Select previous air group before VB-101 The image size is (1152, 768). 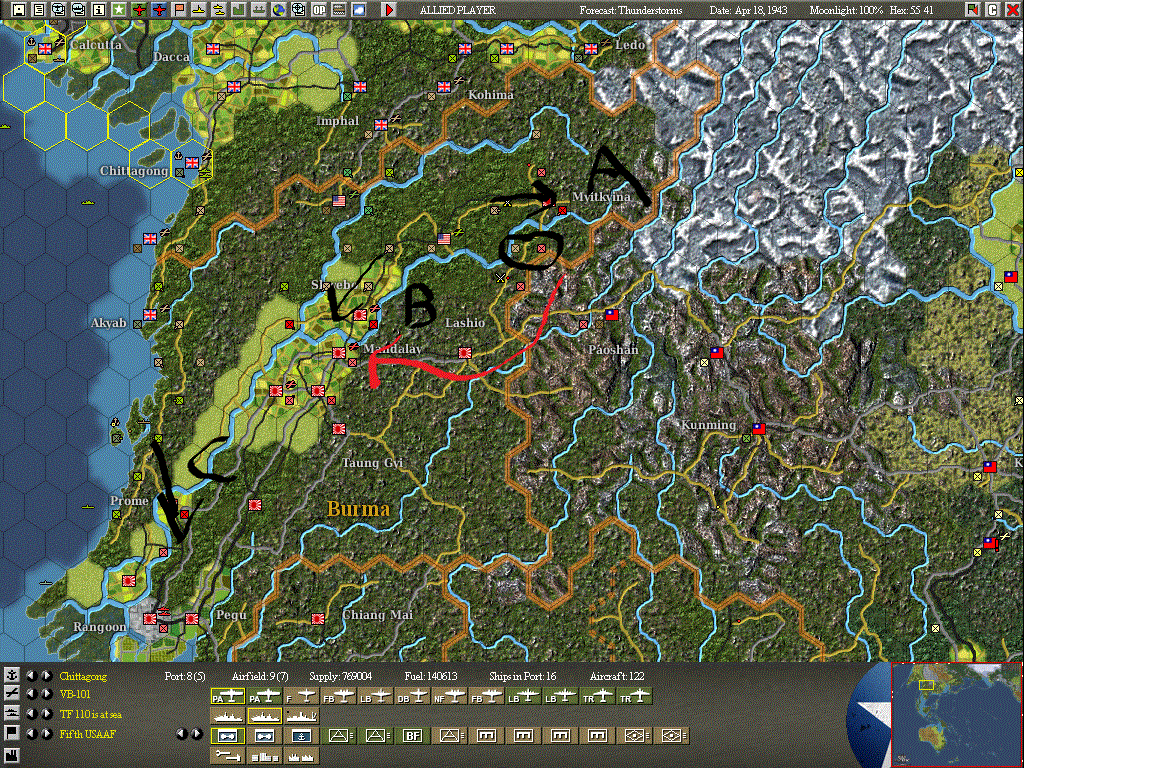32,693
